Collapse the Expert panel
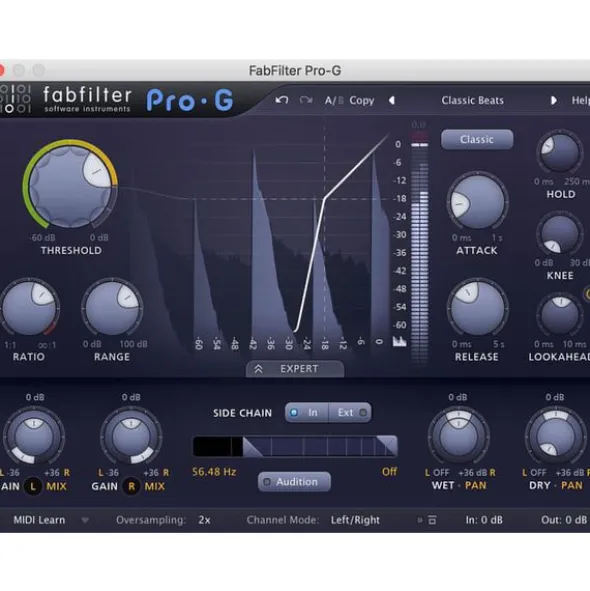 [295, 369]
